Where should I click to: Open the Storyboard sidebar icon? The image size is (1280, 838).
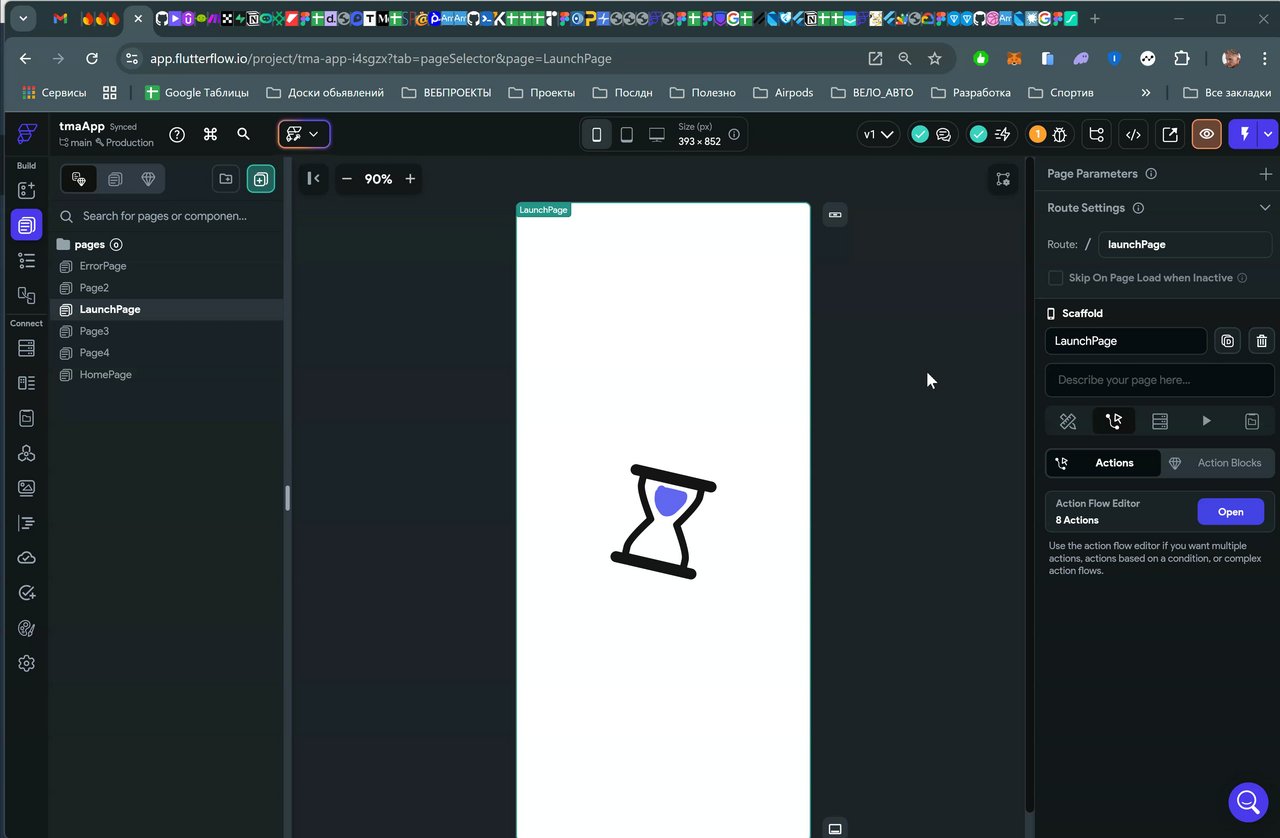coord(27,295)
